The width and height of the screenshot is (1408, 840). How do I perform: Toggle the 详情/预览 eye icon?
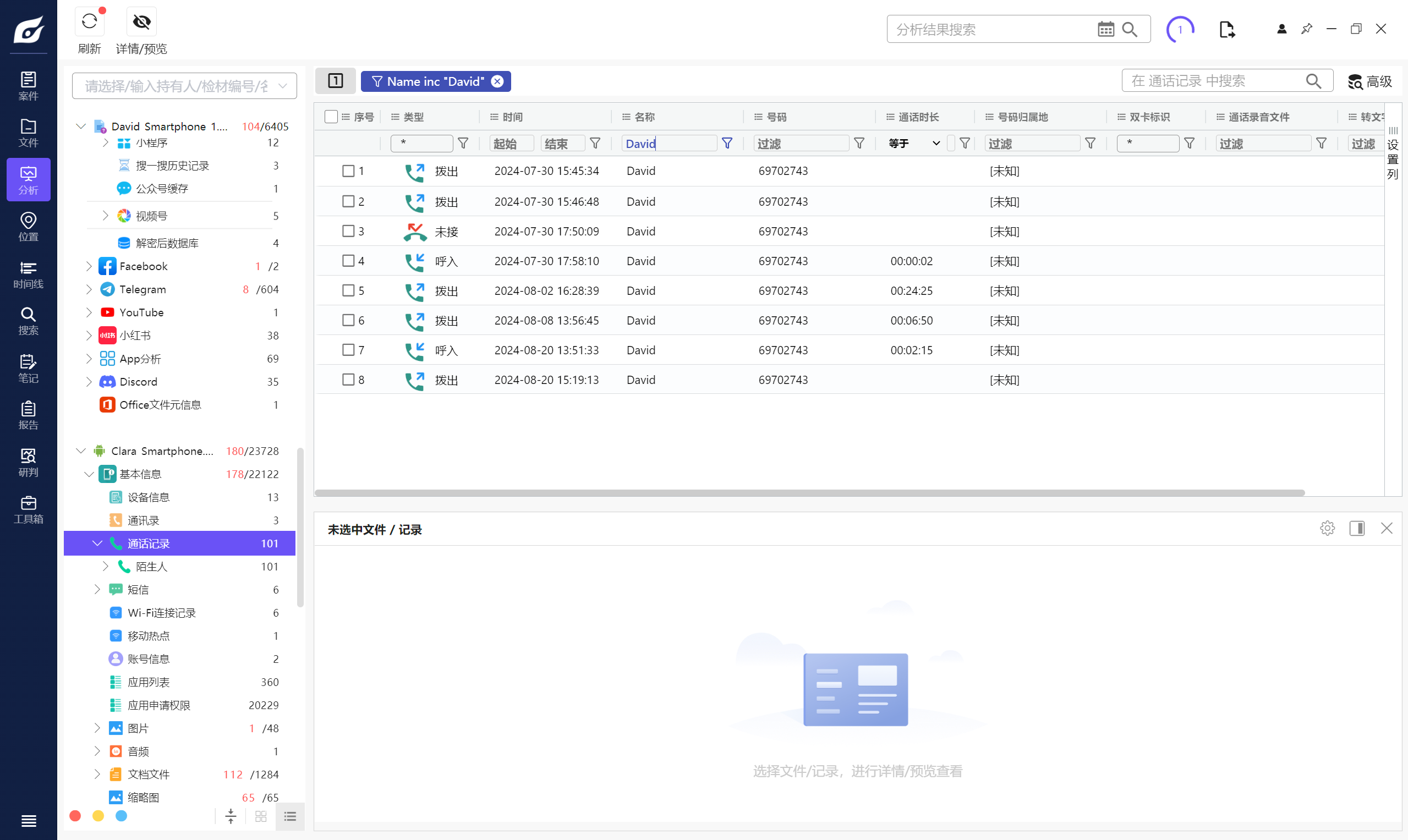pyautogui.click(x=141, y=22)
